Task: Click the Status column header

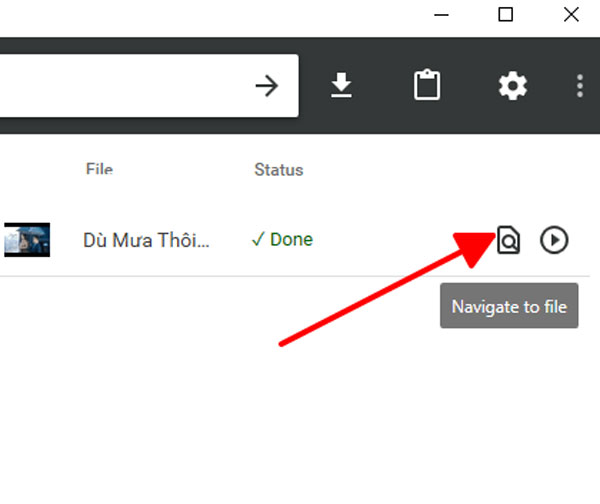Action: tap(279, 170)
